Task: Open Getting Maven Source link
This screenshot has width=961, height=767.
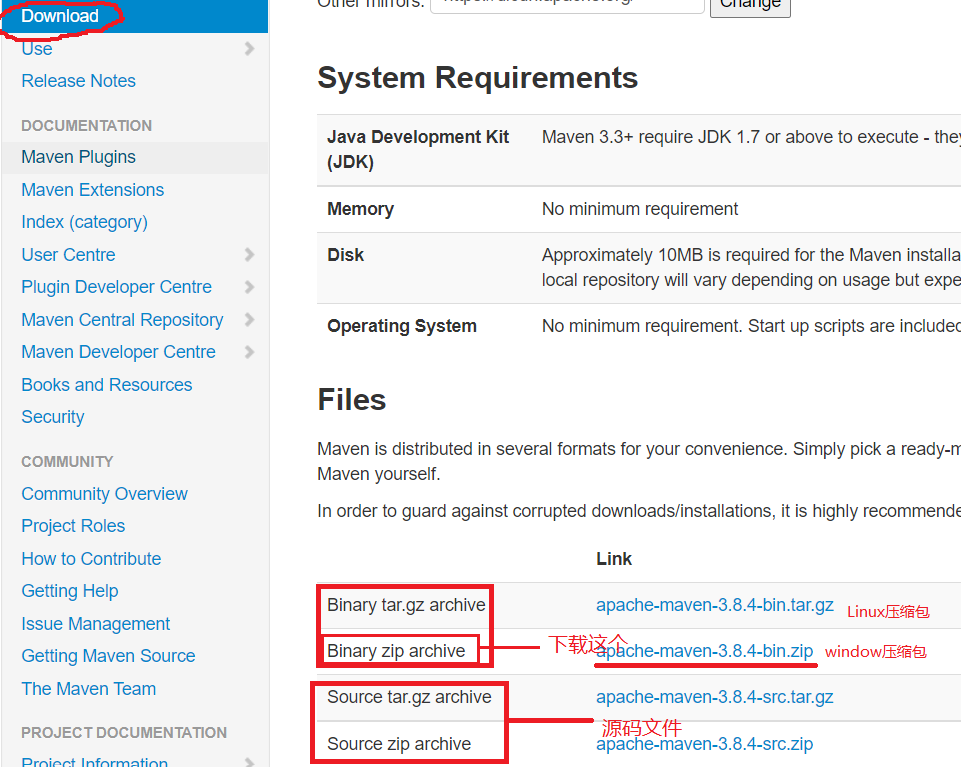Action: pos(108,656)
